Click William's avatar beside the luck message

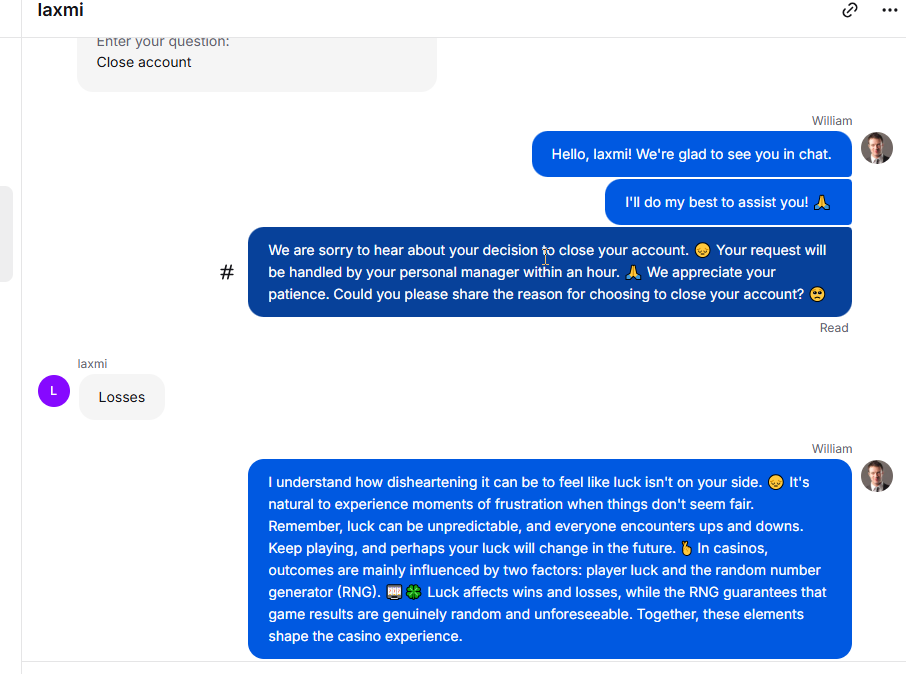[877, 476]
